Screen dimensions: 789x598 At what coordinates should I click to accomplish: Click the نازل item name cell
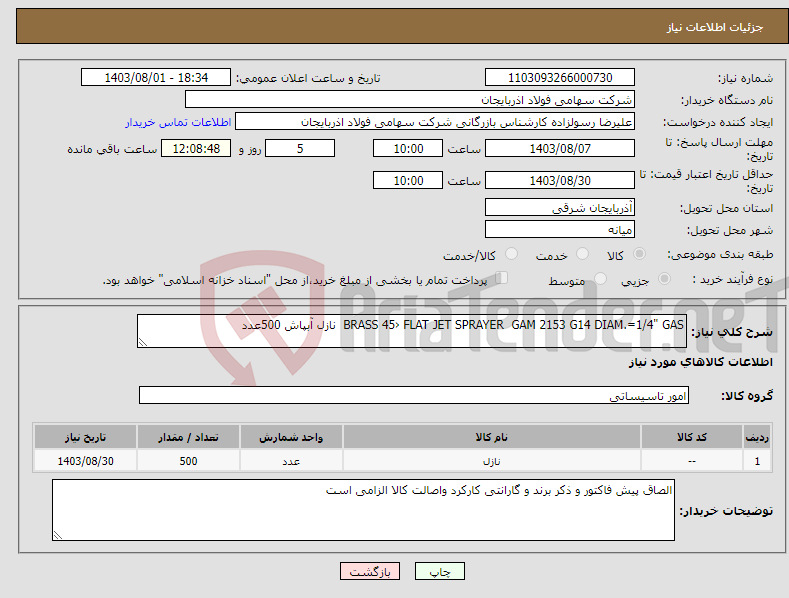(x=492, y=461)
